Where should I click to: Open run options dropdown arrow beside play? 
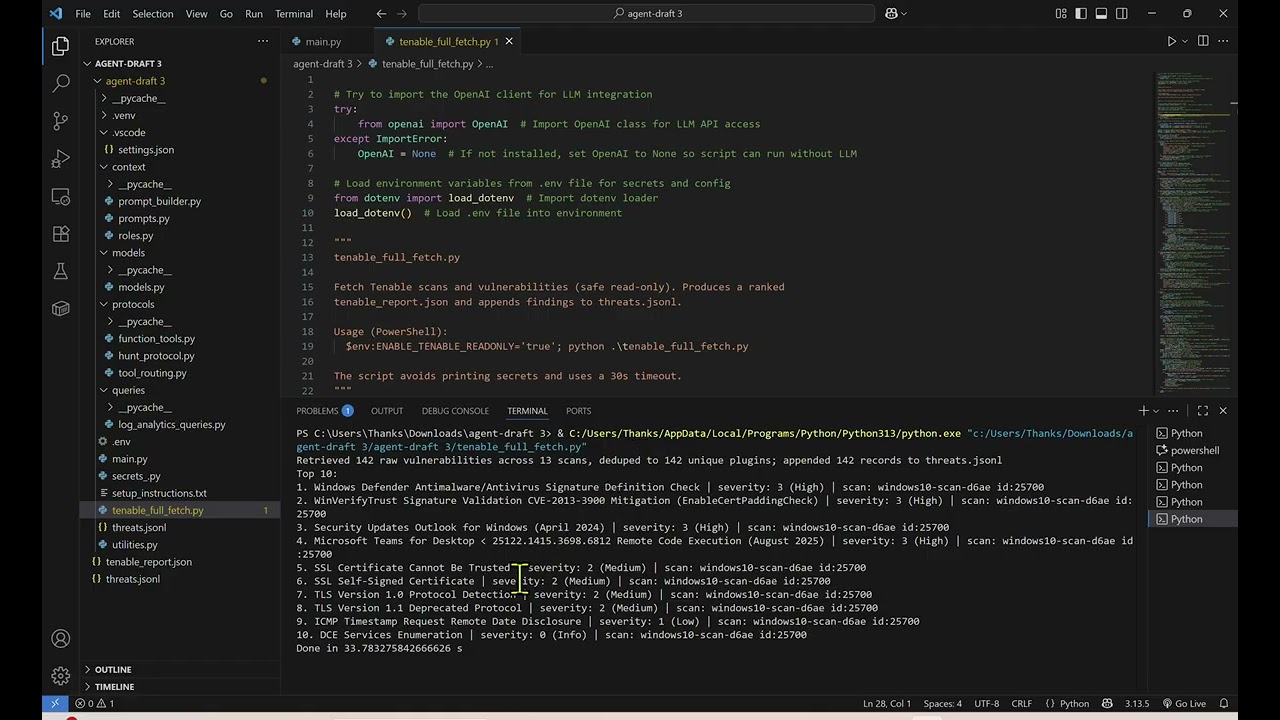coord(1185,41)
